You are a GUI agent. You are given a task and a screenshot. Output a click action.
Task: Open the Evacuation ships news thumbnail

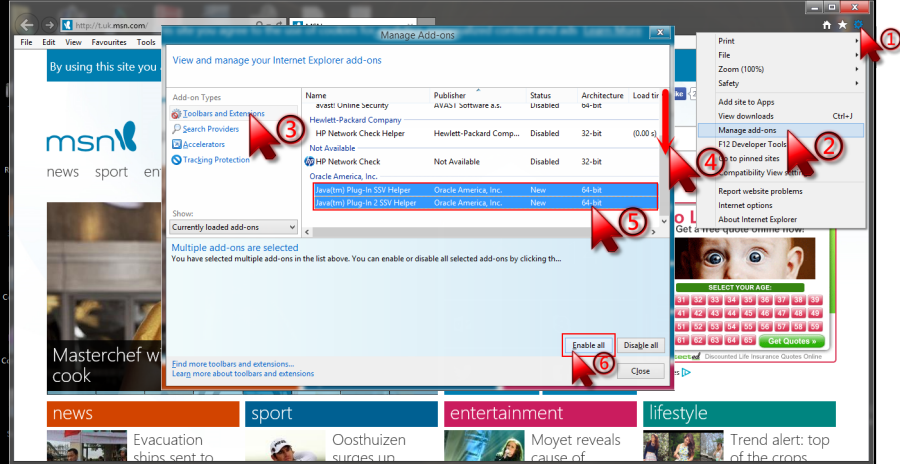click(x=87, y=447)
